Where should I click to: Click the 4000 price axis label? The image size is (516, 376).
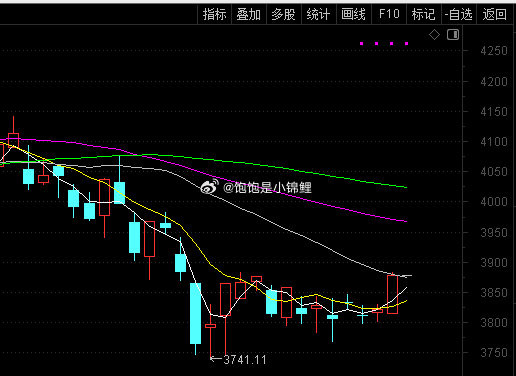[x=494, y=202]
